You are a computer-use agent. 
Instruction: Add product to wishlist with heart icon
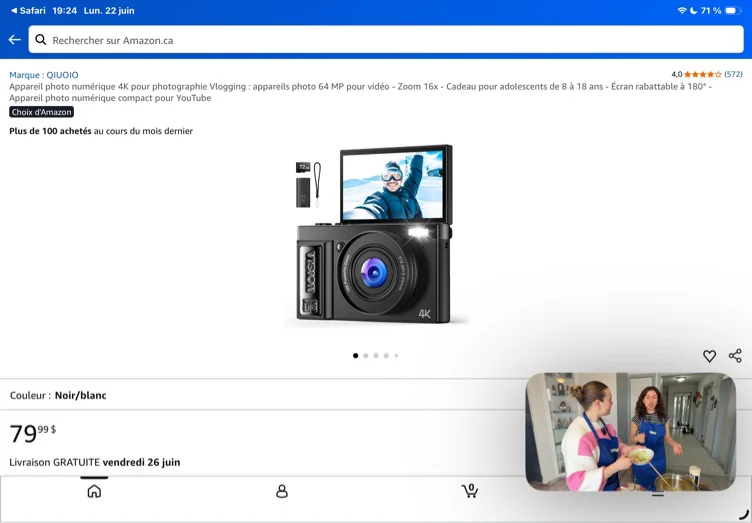(709, 356)
